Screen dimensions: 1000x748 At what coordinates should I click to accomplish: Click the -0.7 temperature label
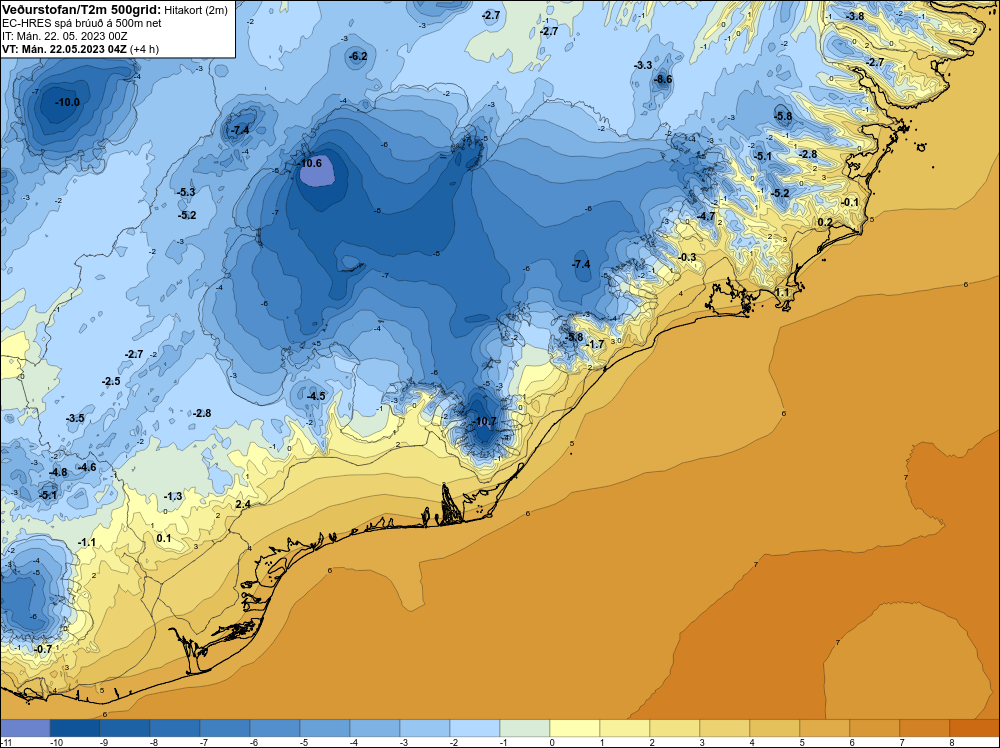(x=43, y=649)
